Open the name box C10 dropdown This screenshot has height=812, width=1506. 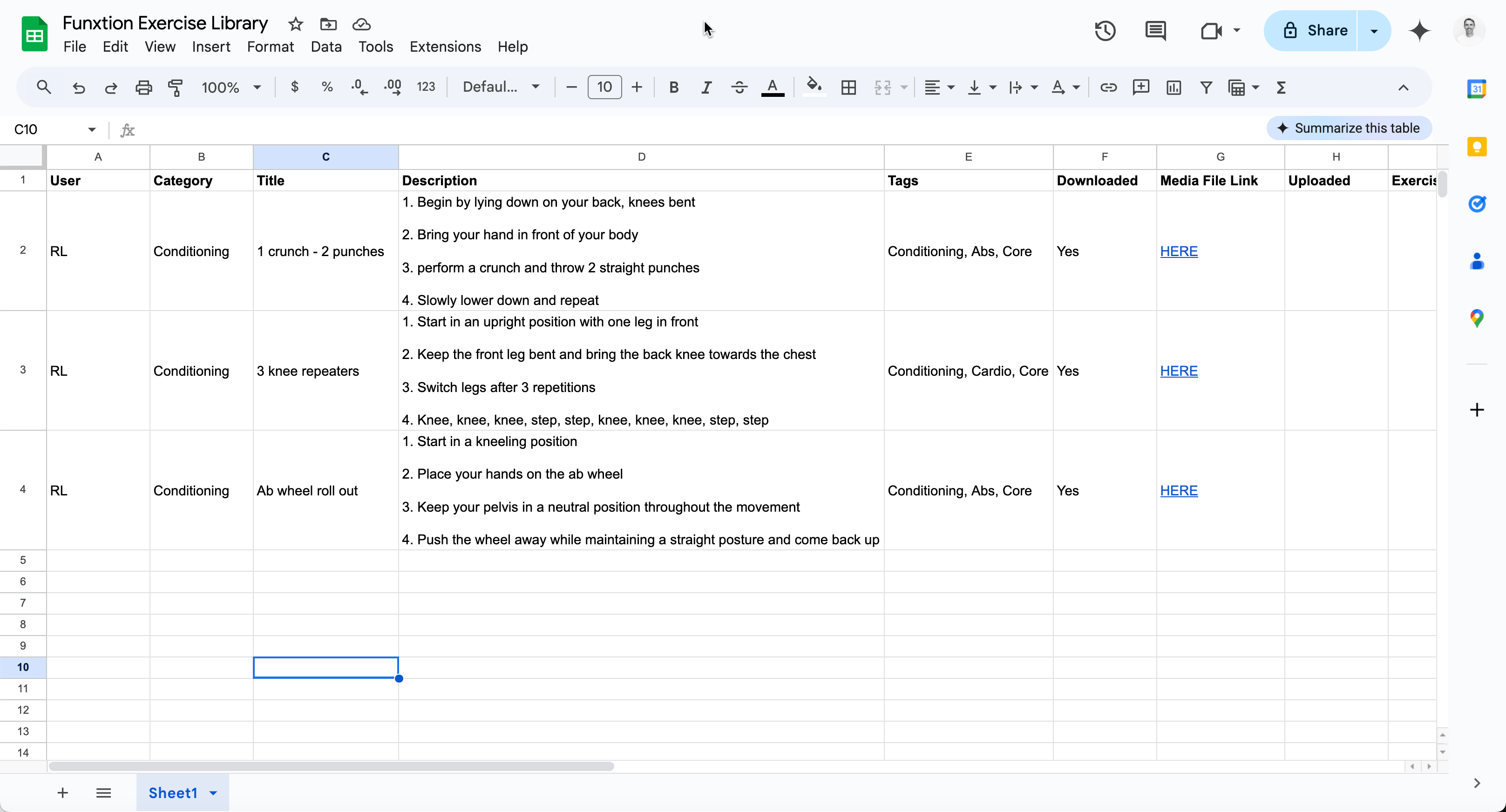point(92,129)
